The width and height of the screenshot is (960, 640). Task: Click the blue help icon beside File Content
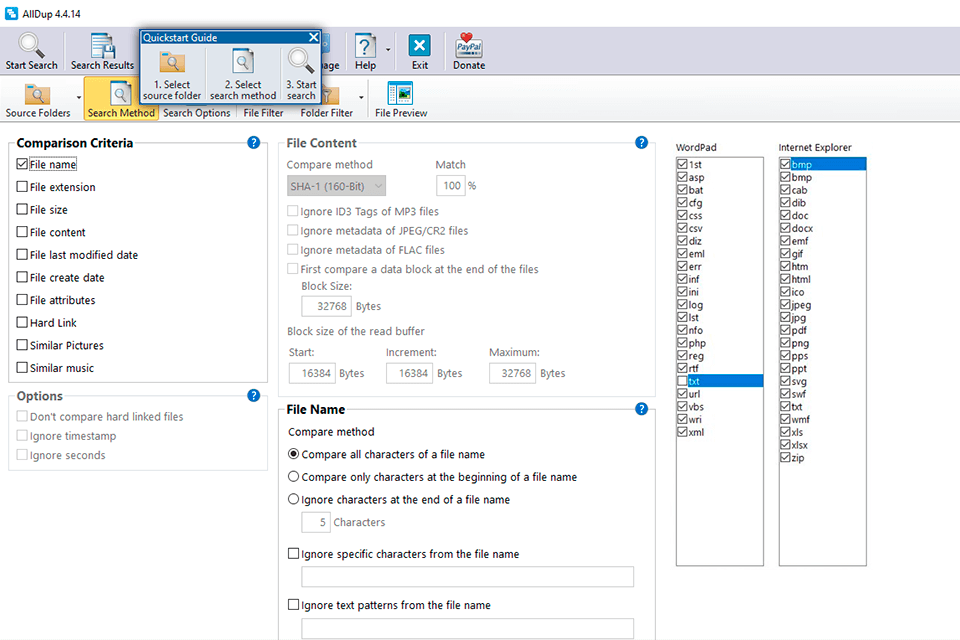click(x=641, y=143)
